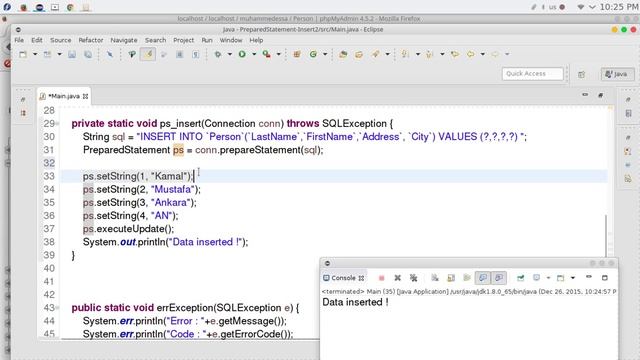Click the red Terminate console button
Image resolution: width=640 pixels, height=360 pixels.
pos(381,278)
